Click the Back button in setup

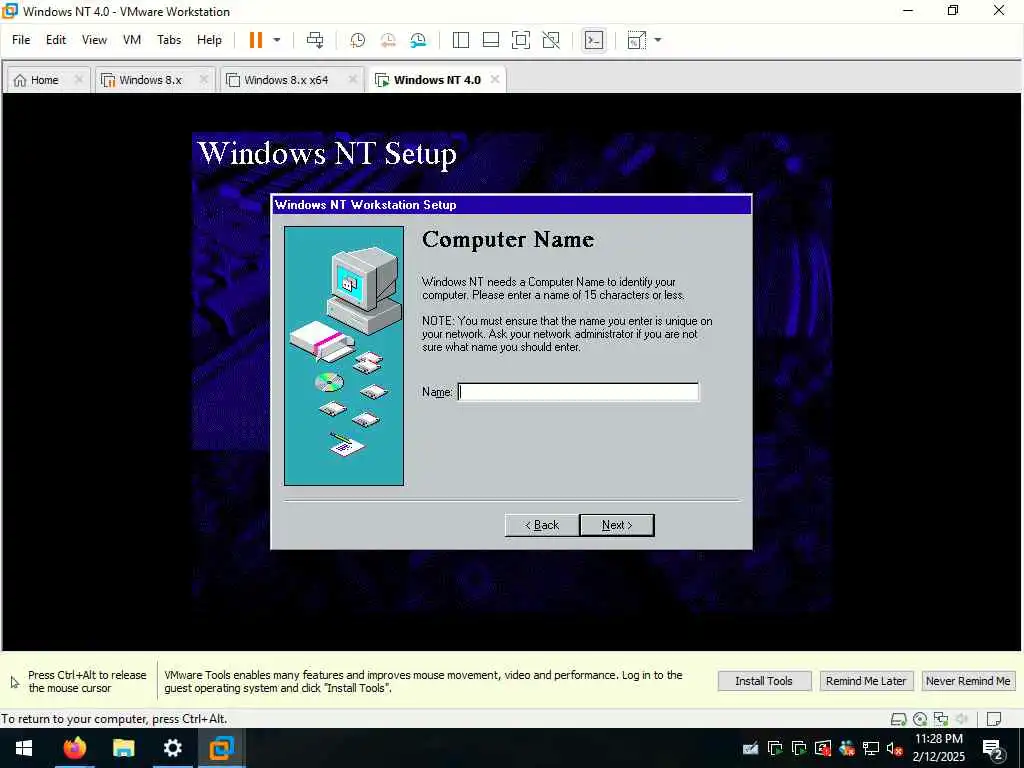(x=541, y=525)
